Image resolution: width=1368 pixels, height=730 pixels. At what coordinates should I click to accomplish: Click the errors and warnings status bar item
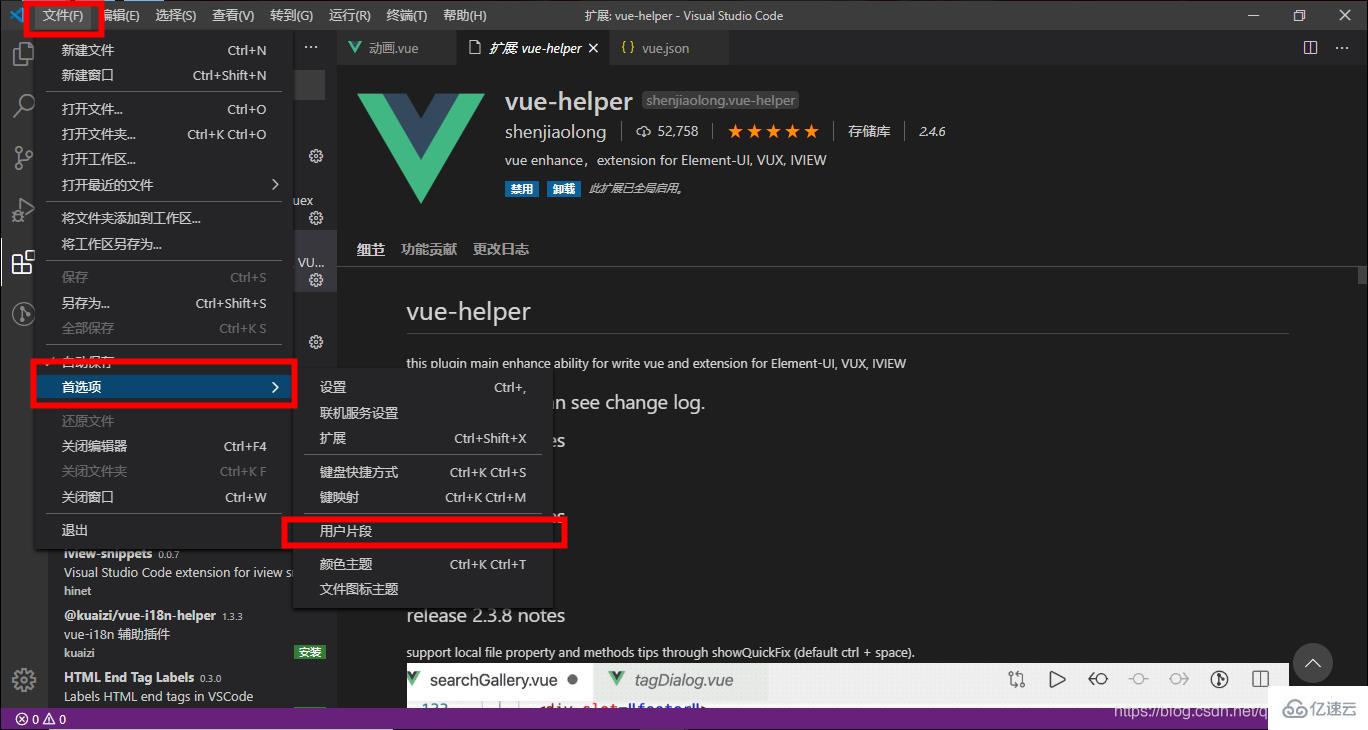[x=41, y=719]
